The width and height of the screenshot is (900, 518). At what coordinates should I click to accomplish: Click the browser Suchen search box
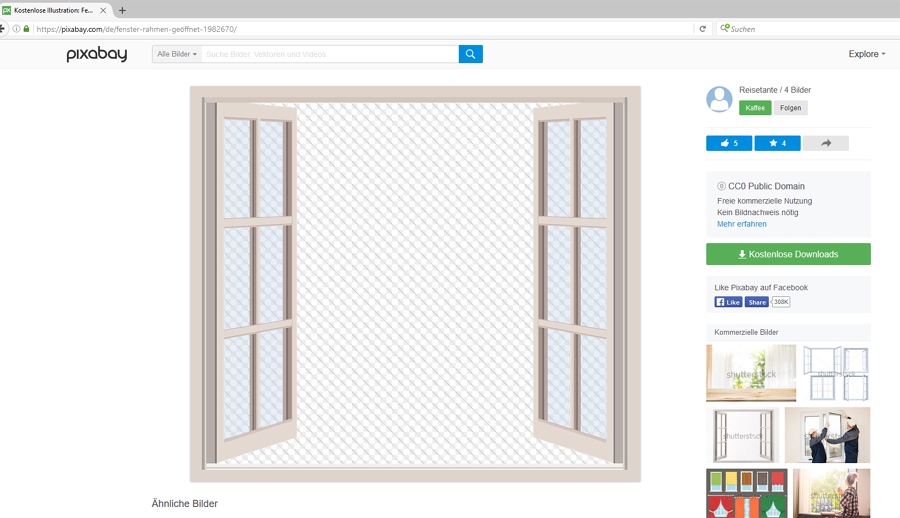809,29
